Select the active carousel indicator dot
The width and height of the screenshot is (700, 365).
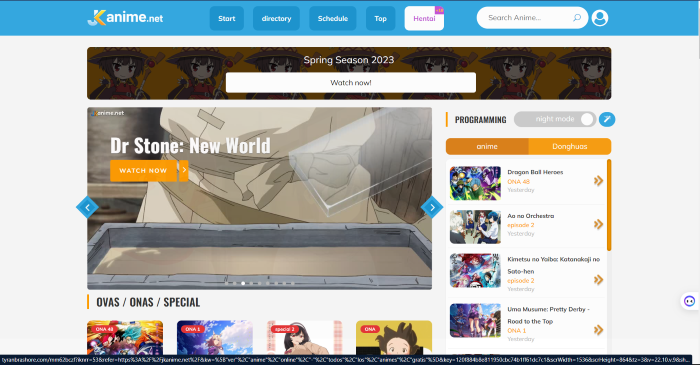pos(243,283)
